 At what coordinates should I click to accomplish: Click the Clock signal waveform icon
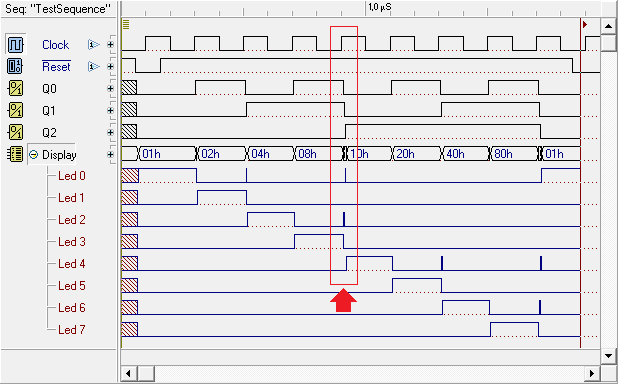click(x=15, y=44)
